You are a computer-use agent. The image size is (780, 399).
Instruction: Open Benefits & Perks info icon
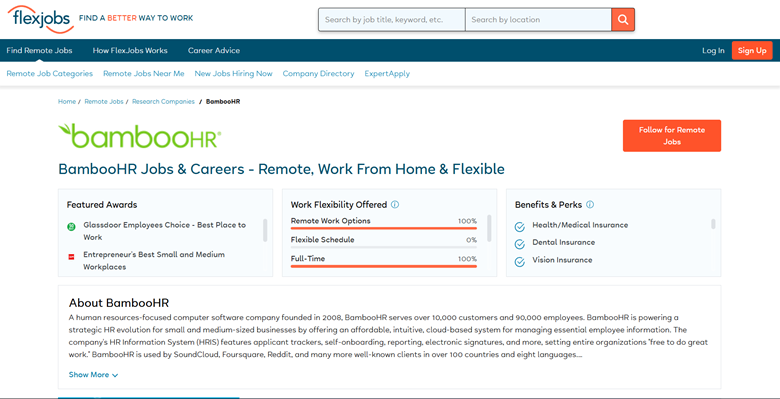(590, 204)
